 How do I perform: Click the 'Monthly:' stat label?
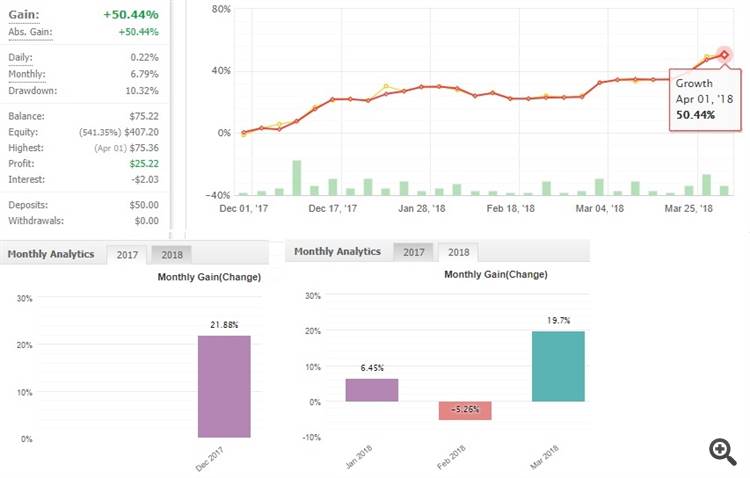26,74
